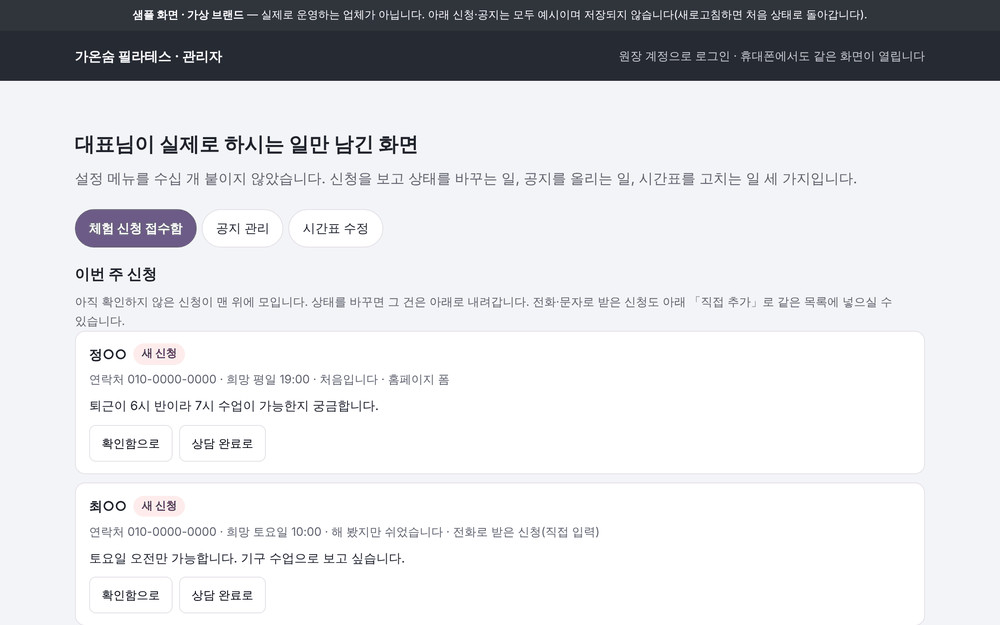Image resolution: width=1000 pixels, height=625 pixels.
Task: Open the 체험 신청 접수함 tab
Action: [135, 228]
